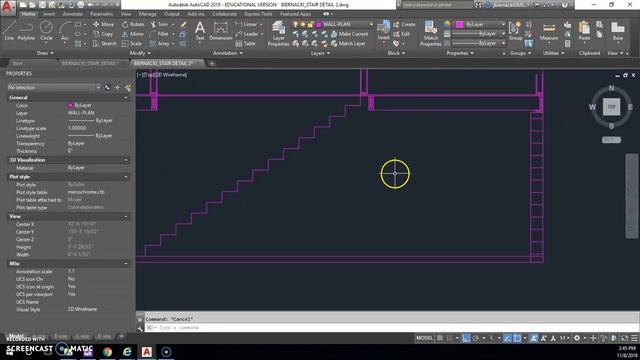Click the Leader tool
640x360 pixels.
(x=247, y=34)
